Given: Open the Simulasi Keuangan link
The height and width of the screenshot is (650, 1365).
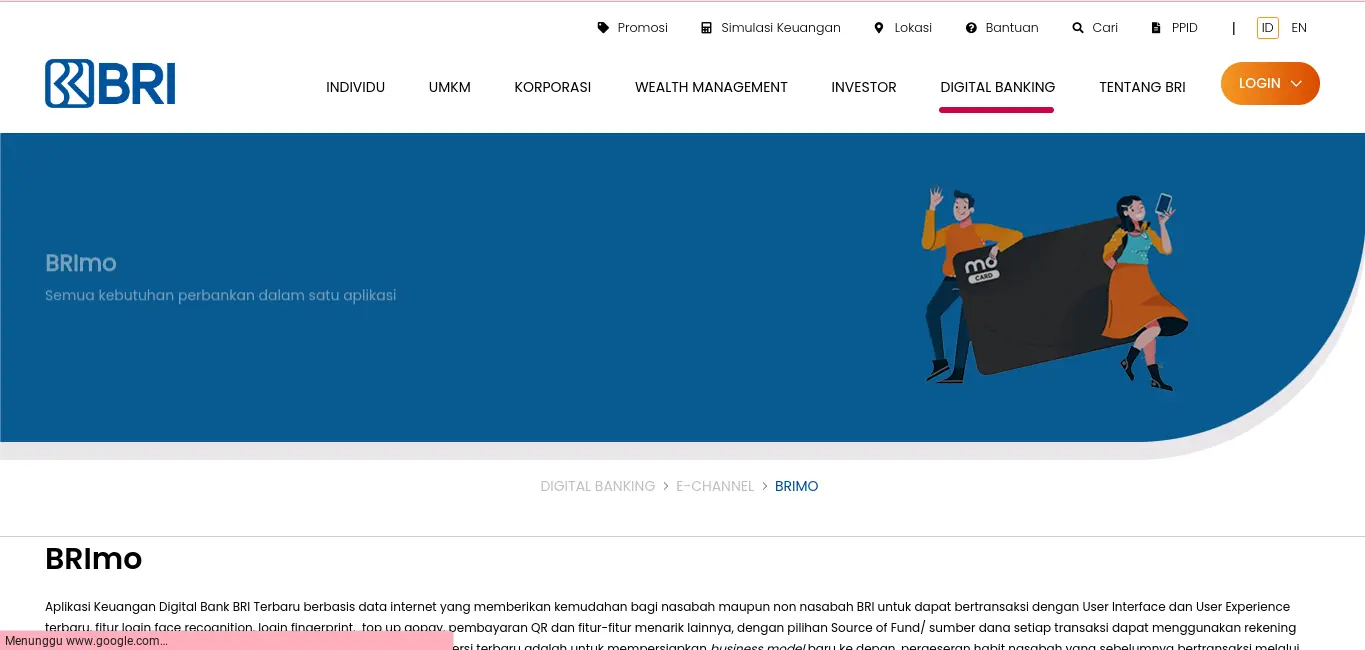Looking at the screenshot, I should (x=781, y=28).
